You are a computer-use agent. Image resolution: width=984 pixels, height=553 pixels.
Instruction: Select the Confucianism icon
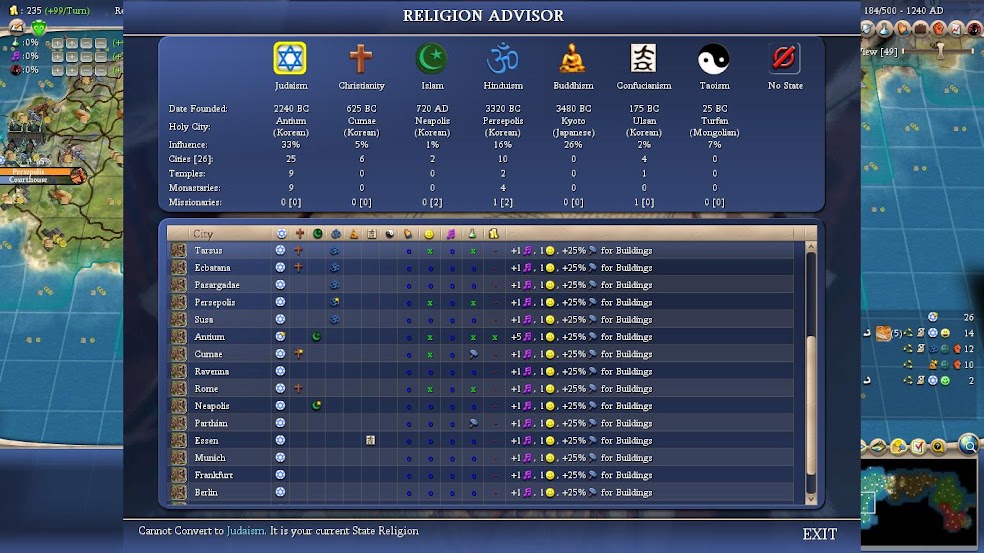click(x=643, y=58)
